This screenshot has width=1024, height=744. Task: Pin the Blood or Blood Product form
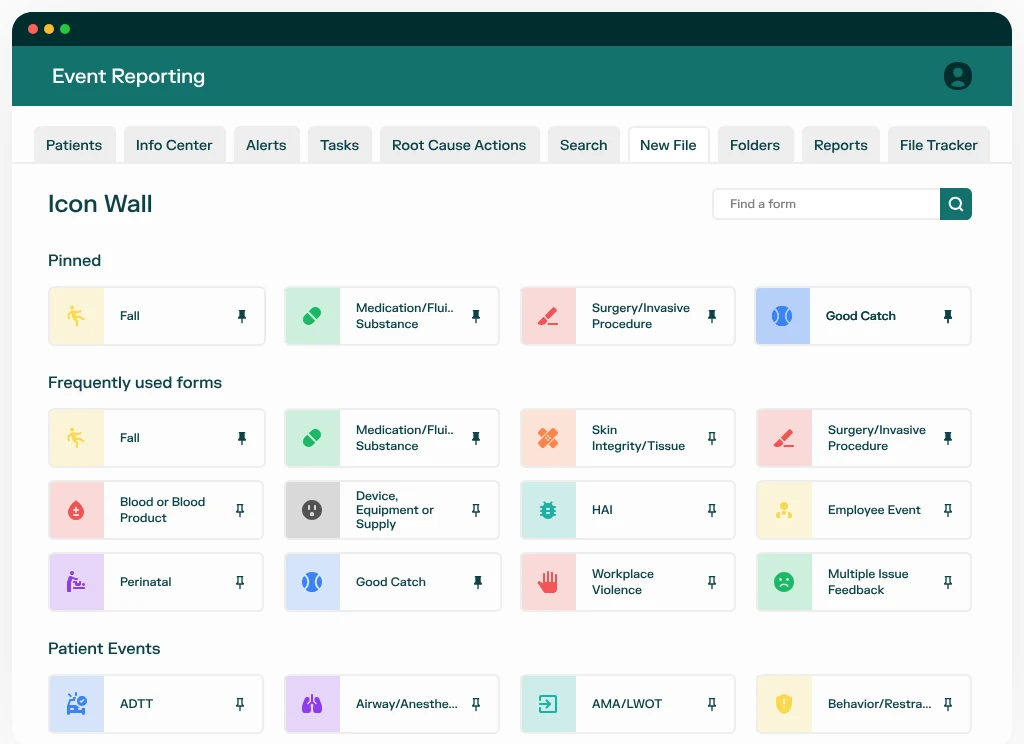point(240,510)
